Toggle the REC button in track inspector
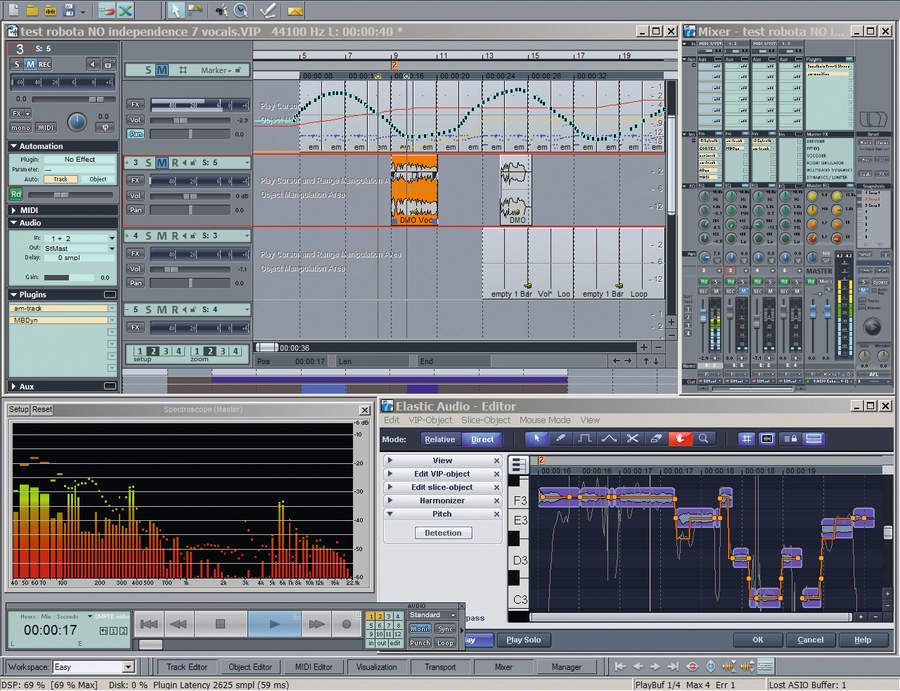This screenshot has height=691, width=900. [44, 64]
